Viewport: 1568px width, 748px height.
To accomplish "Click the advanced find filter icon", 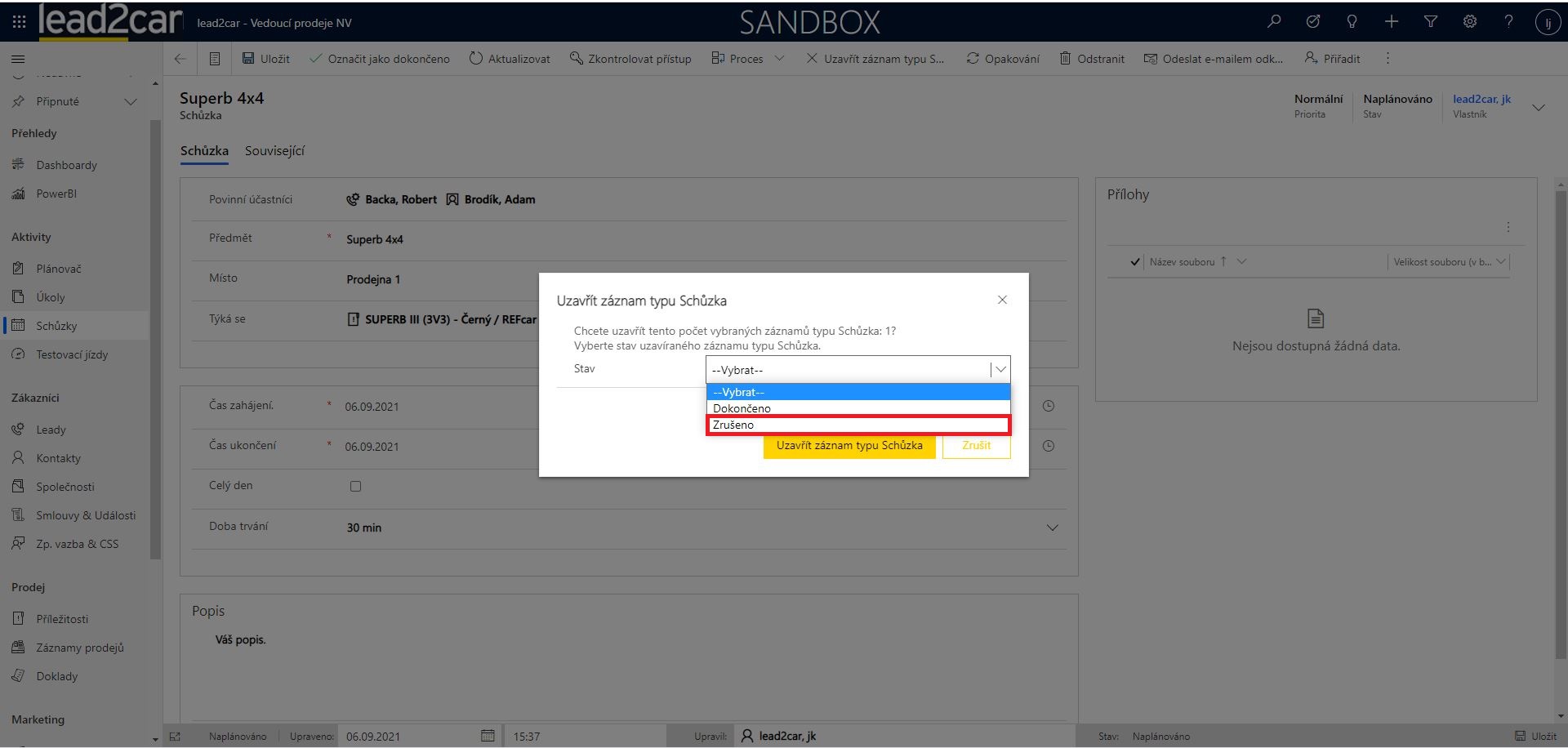I will (1431, 22).
